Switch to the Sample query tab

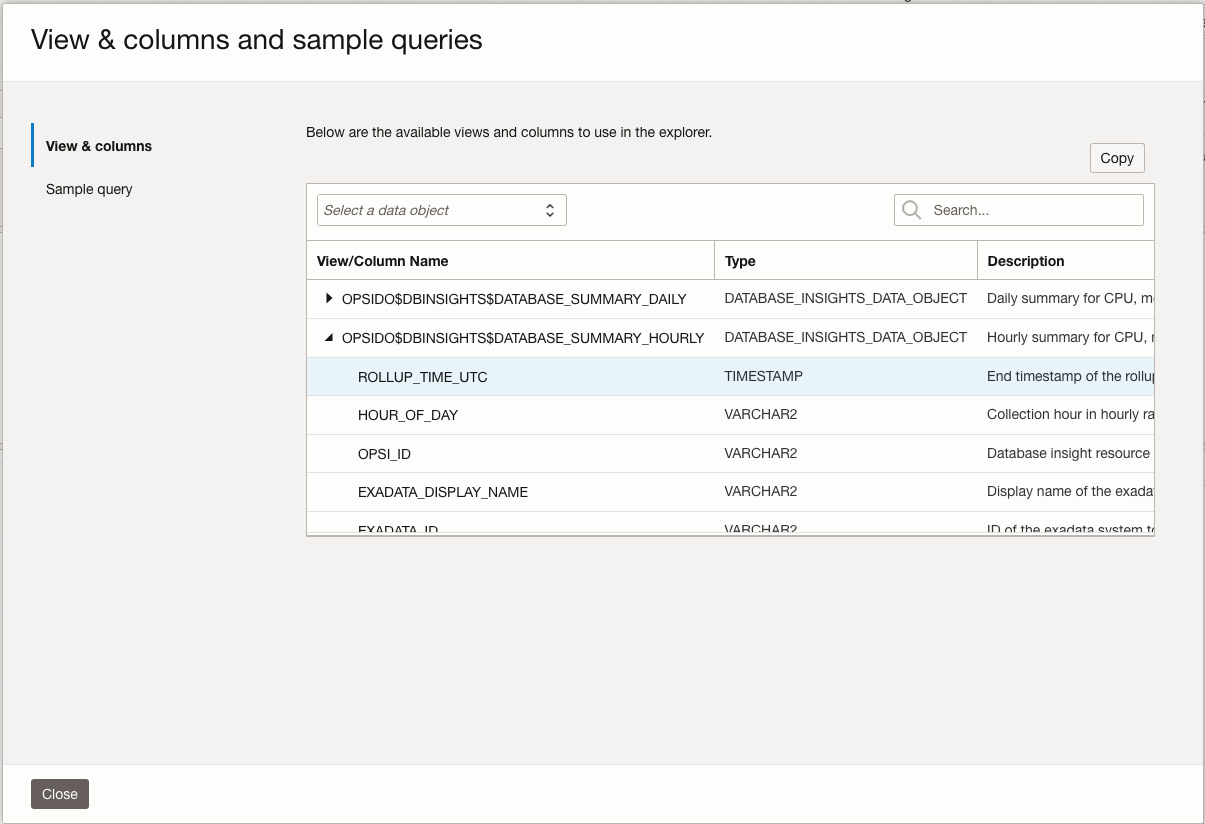(89, 189)
